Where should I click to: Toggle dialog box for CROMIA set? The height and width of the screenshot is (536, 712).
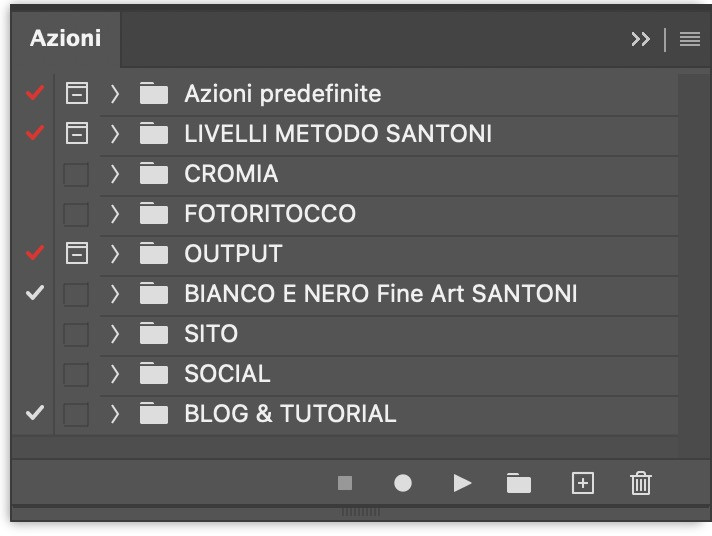tap(76, 174)
